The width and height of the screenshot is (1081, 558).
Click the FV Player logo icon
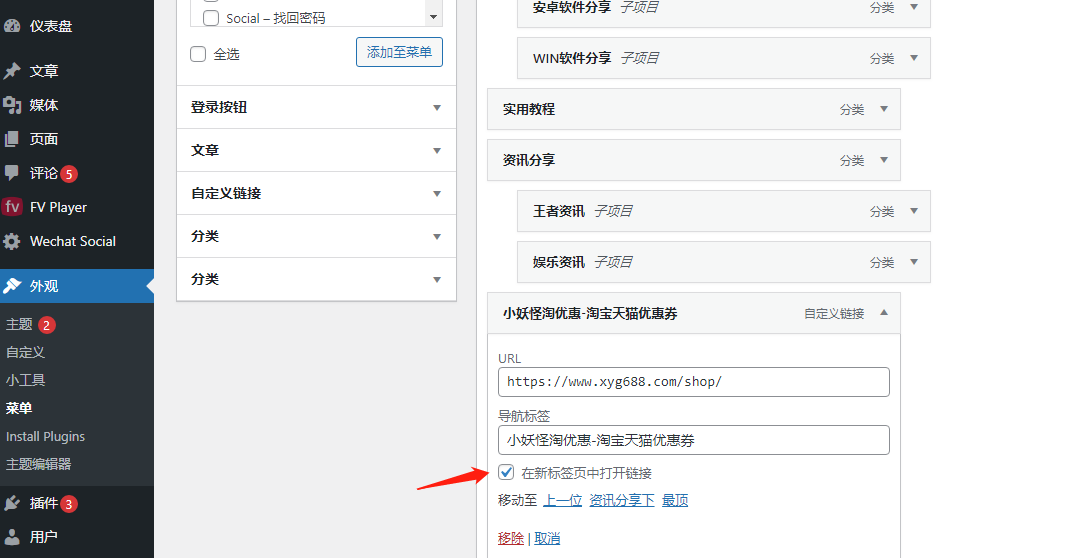click(x=12, y=207)
